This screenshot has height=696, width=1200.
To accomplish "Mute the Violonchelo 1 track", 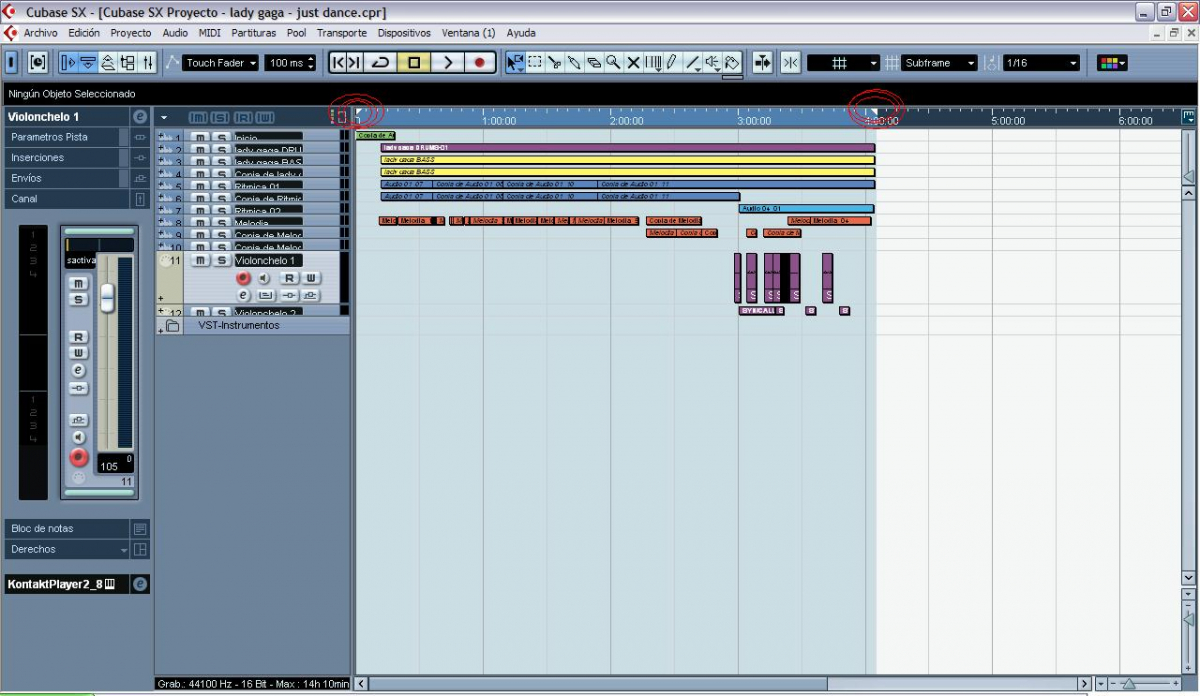I will [x=201, y=260].
